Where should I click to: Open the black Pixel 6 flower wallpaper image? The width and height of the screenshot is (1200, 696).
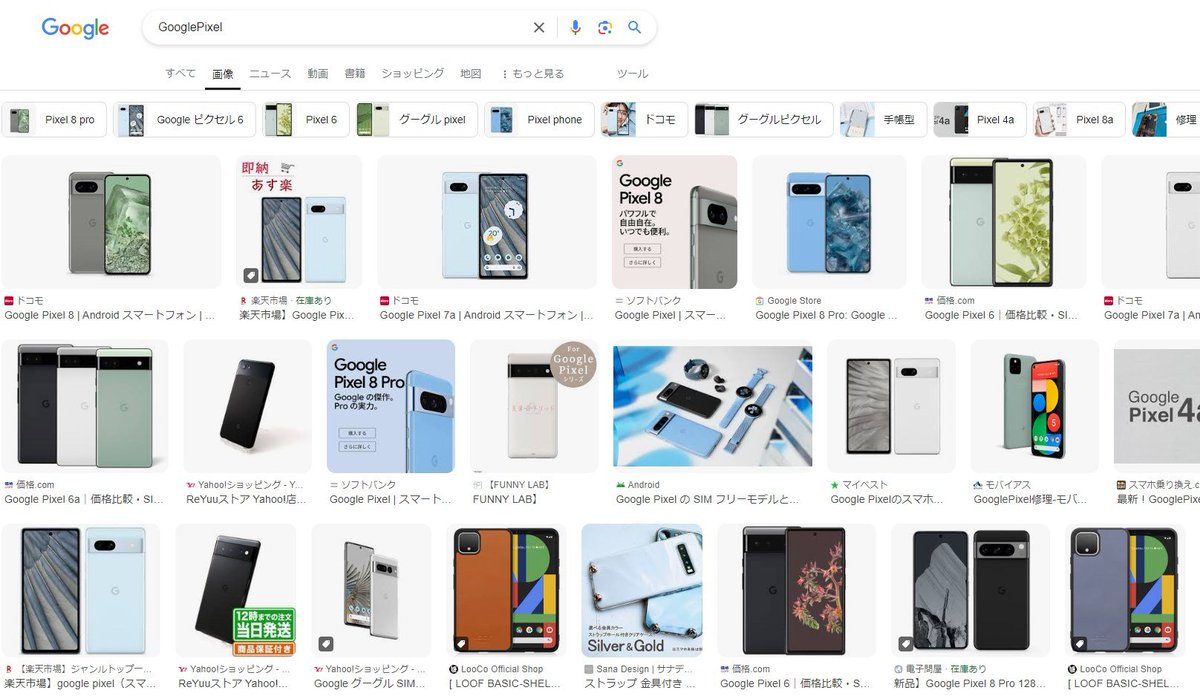(x=796, y=590)
